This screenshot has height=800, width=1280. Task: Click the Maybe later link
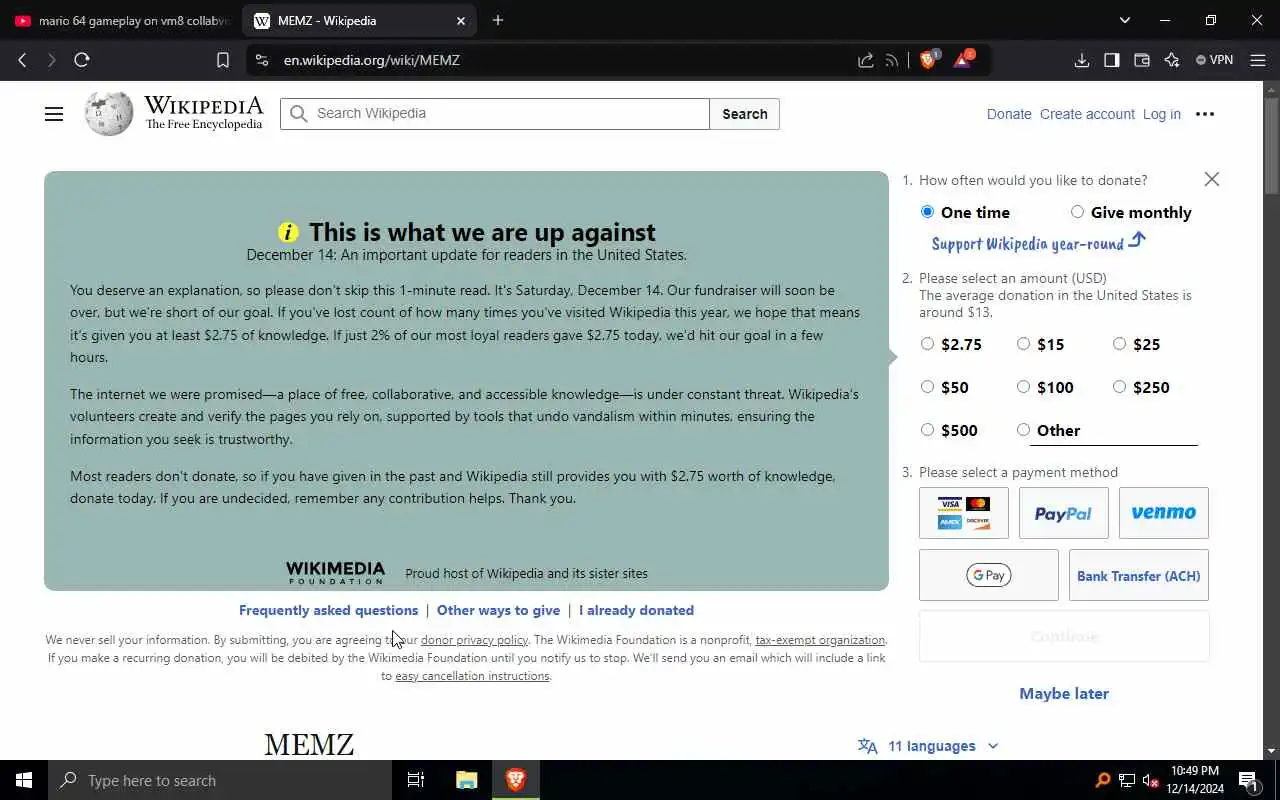tap(1064, 693)
